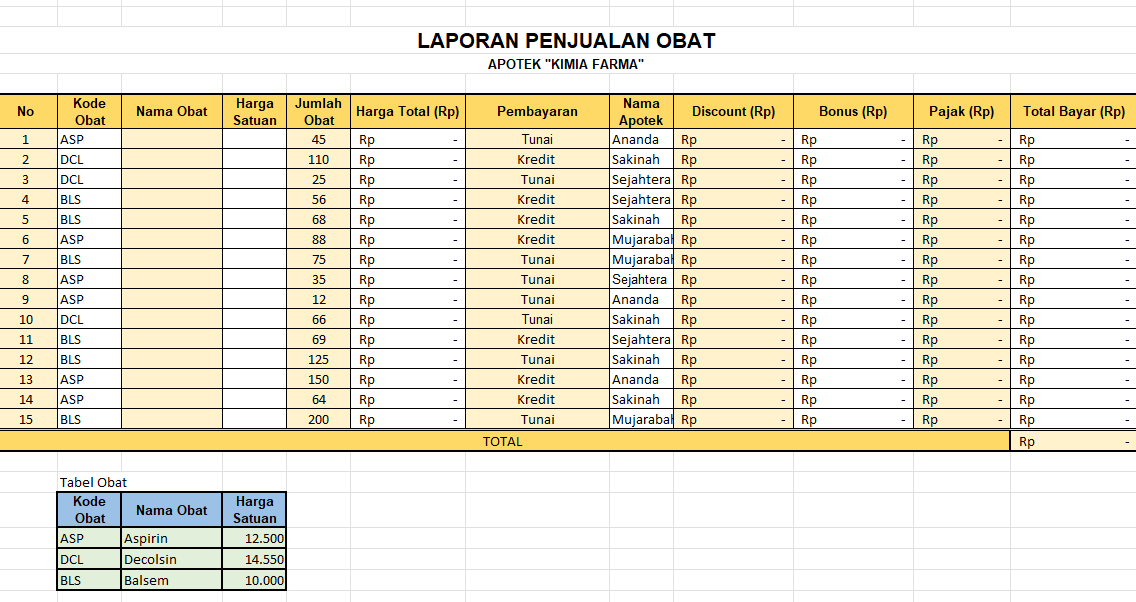Click the Bonus cell in row 8
Viewport: 1136px width, 602px height.
click(853, 279)
